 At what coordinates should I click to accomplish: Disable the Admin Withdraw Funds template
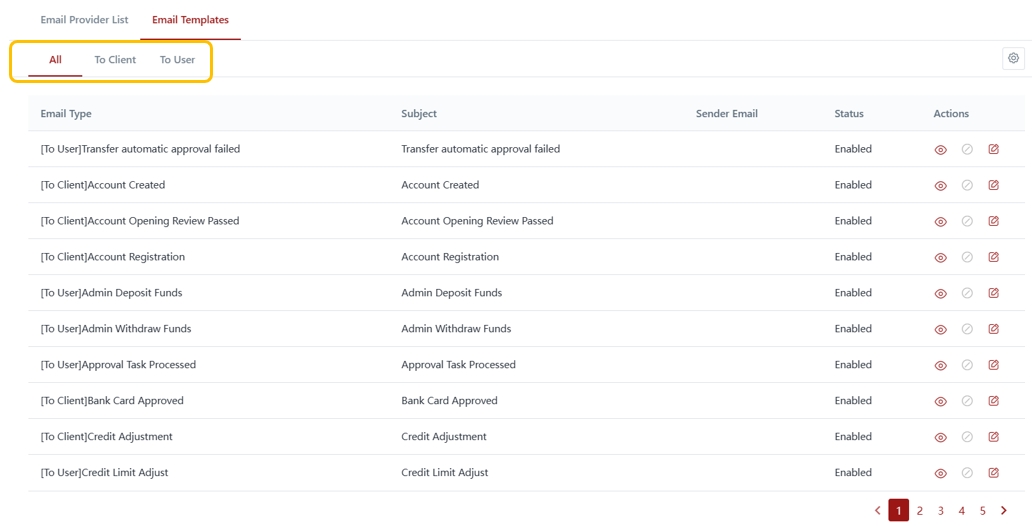967,329
